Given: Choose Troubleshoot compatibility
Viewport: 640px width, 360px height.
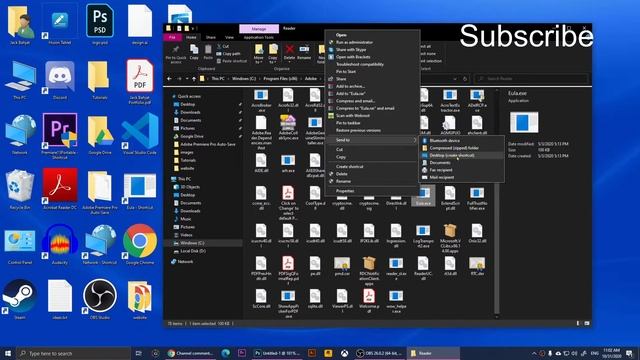Looking at the screenshot, I should tap(372, 64).
